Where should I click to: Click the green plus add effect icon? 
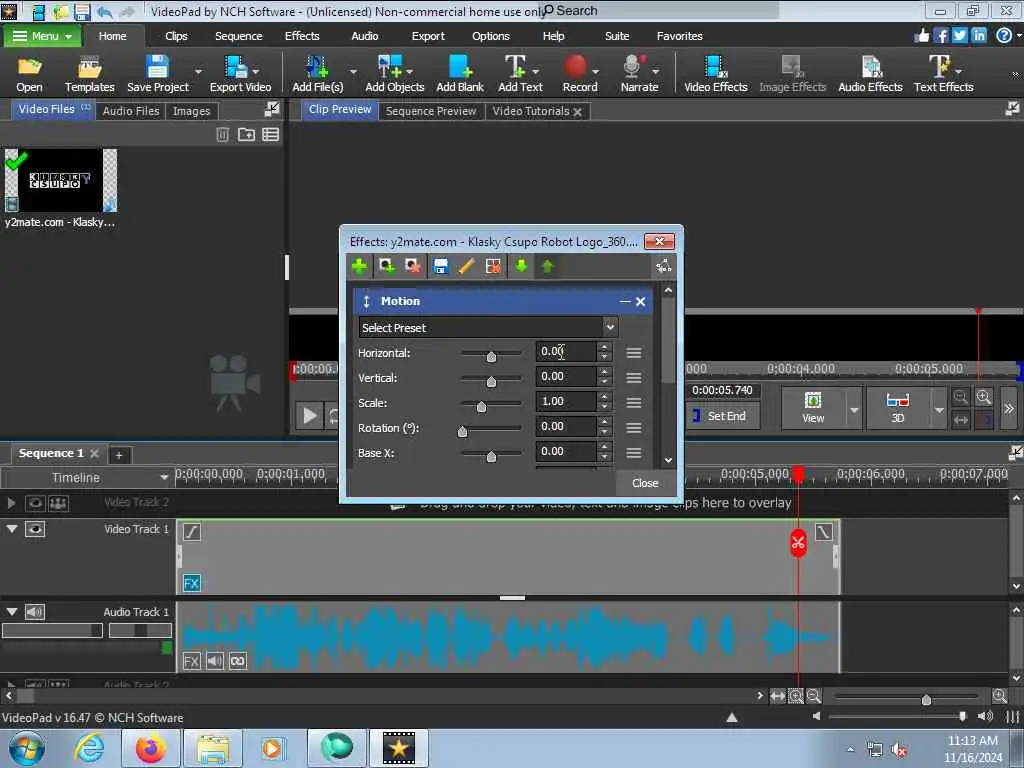[x=359, y=266]
